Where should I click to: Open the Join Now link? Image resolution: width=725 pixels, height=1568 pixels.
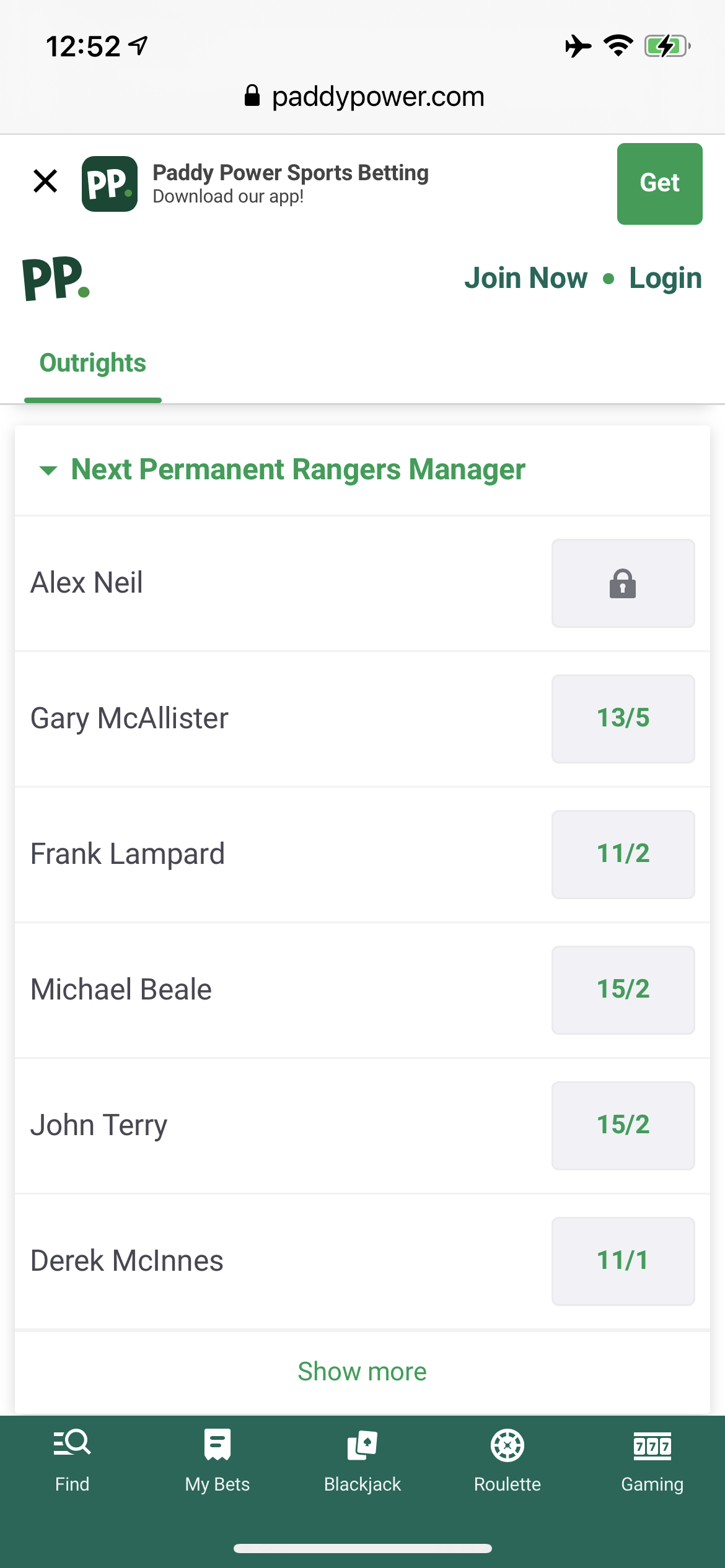tap(525, 278)
